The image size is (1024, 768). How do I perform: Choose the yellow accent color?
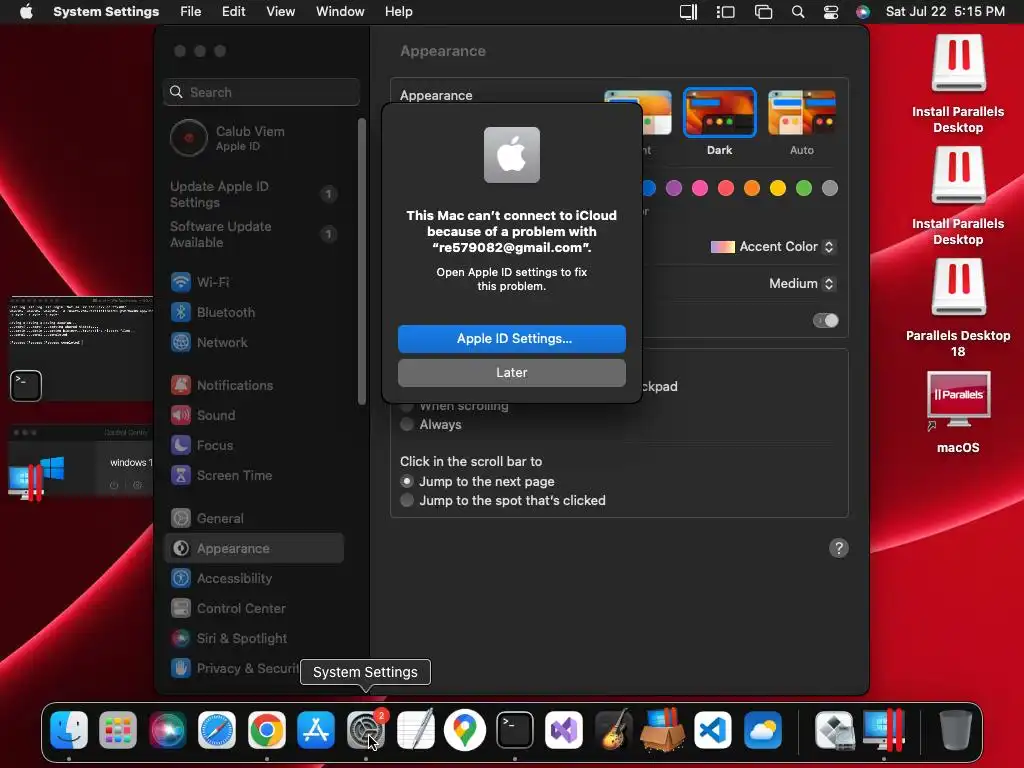[778, 188]
